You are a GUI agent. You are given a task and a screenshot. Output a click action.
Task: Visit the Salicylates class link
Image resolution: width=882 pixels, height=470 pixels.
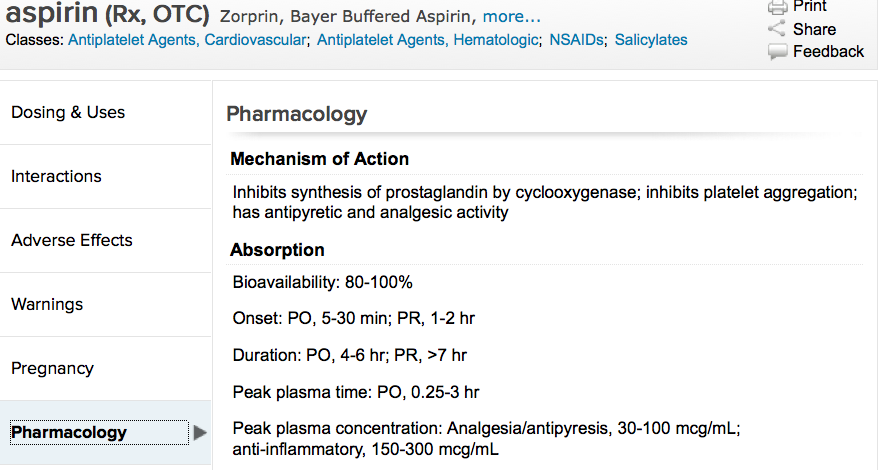tap(651, 40)
